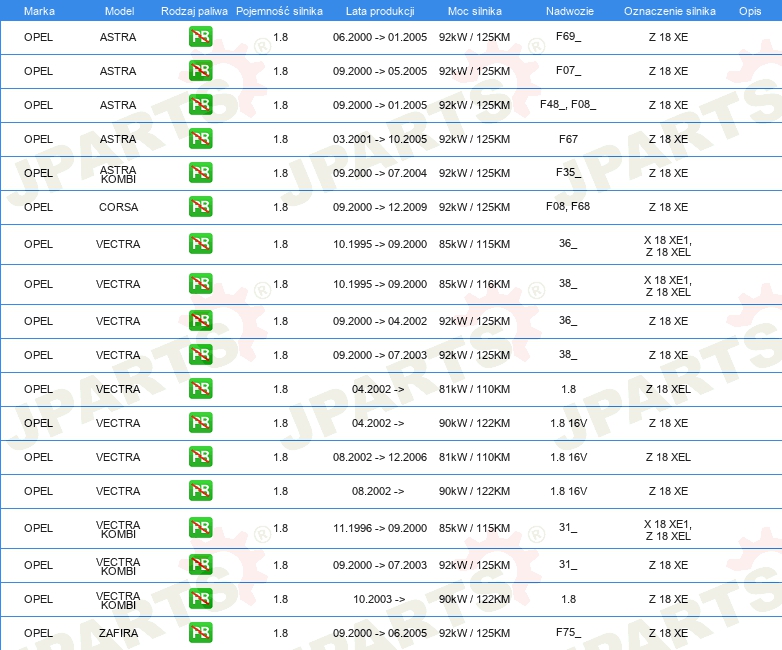The width and height of the screenshot is (782, 650).
Task: Click the Moc silnika column header
Action: [x=475, y=11]
